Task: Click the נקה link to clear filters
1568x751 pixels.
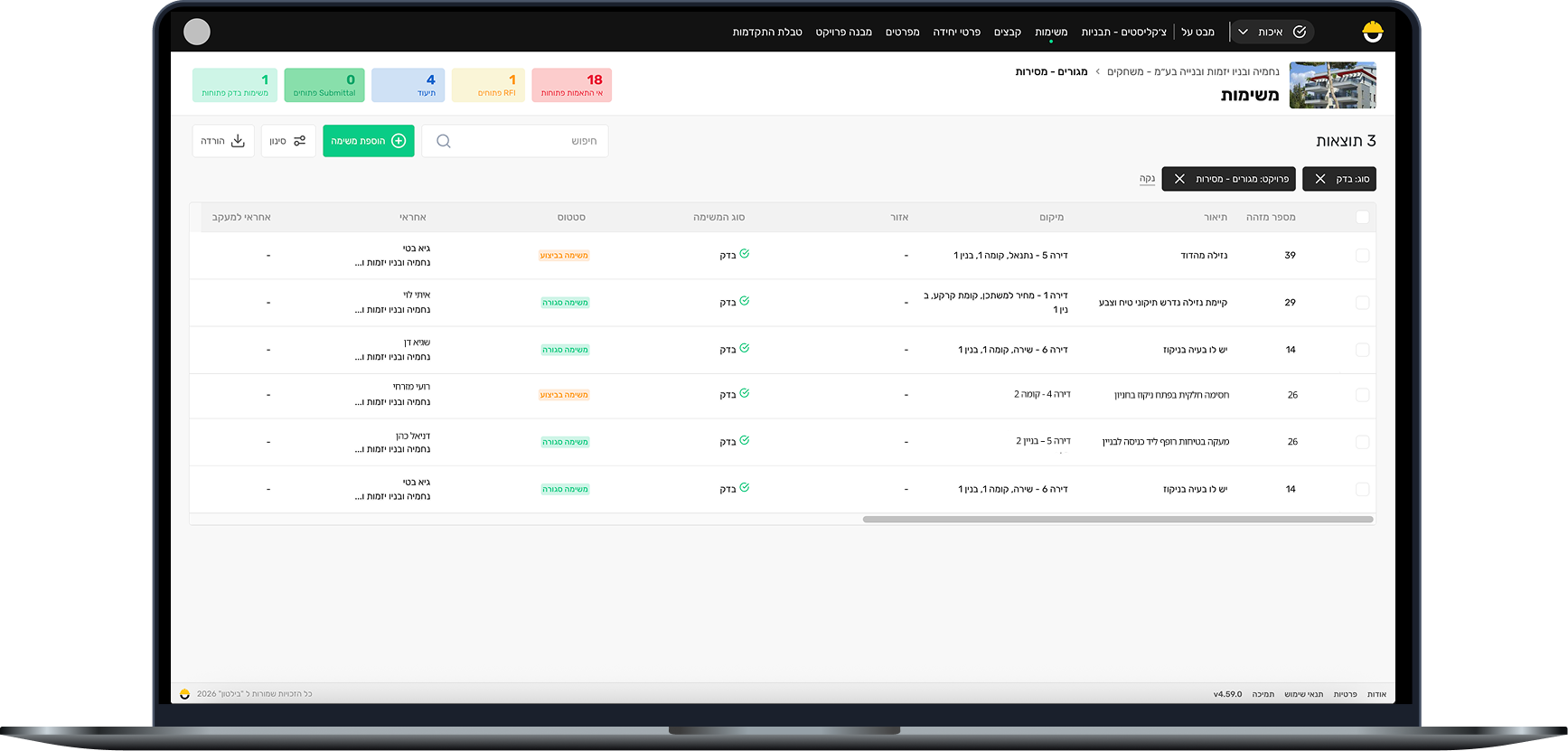Action: tap(1147, 179)
